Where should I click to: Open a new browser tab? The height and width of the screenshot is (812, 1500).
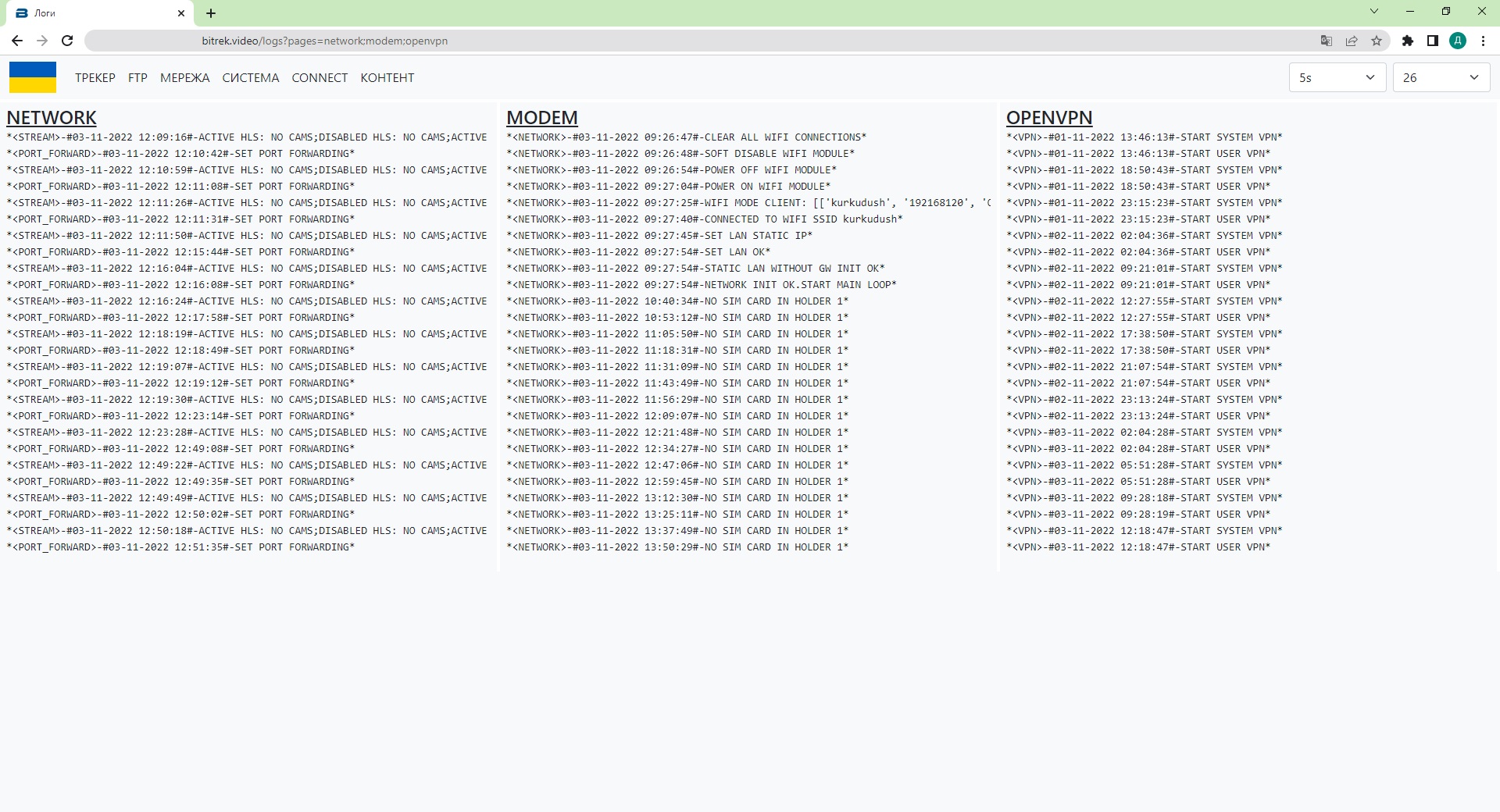[x=211, y=13]
